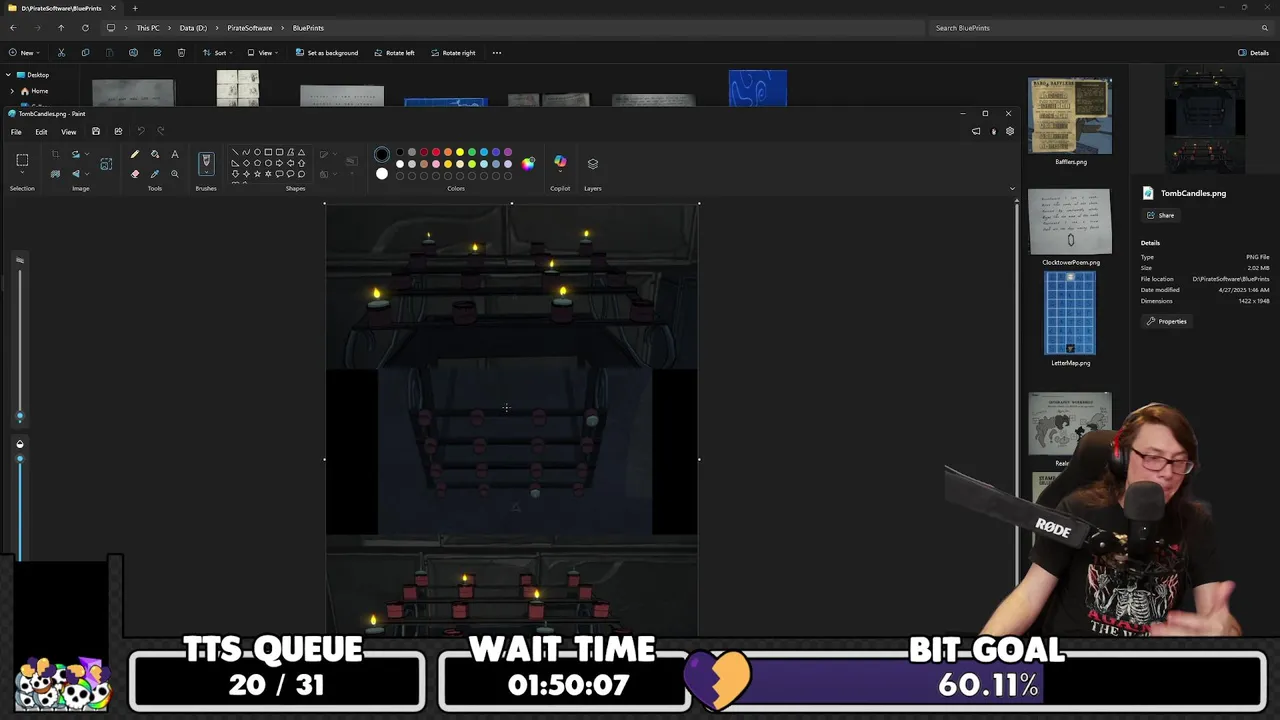Pick the yellow color swatch in Paint
Viewport: 1280px width, 720px height.
[460, 153]
